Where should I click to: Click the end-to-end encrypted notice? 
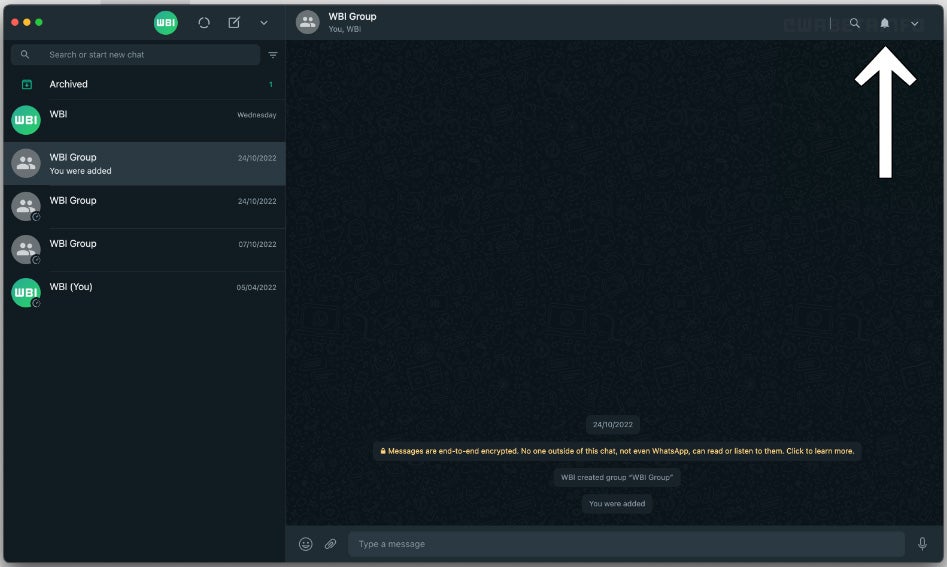coord(617,451)
